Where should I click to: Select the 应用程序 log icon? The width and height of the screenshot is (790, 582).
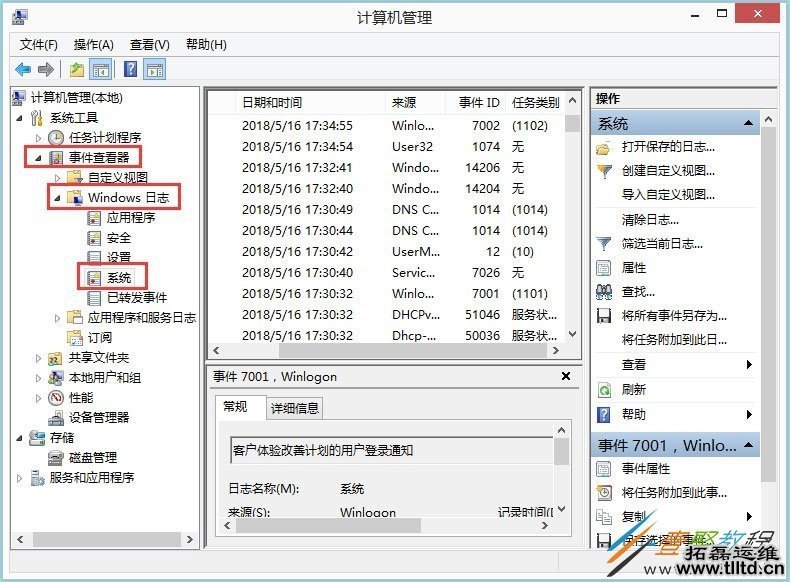pyautogui.click(x=94, y=218)
